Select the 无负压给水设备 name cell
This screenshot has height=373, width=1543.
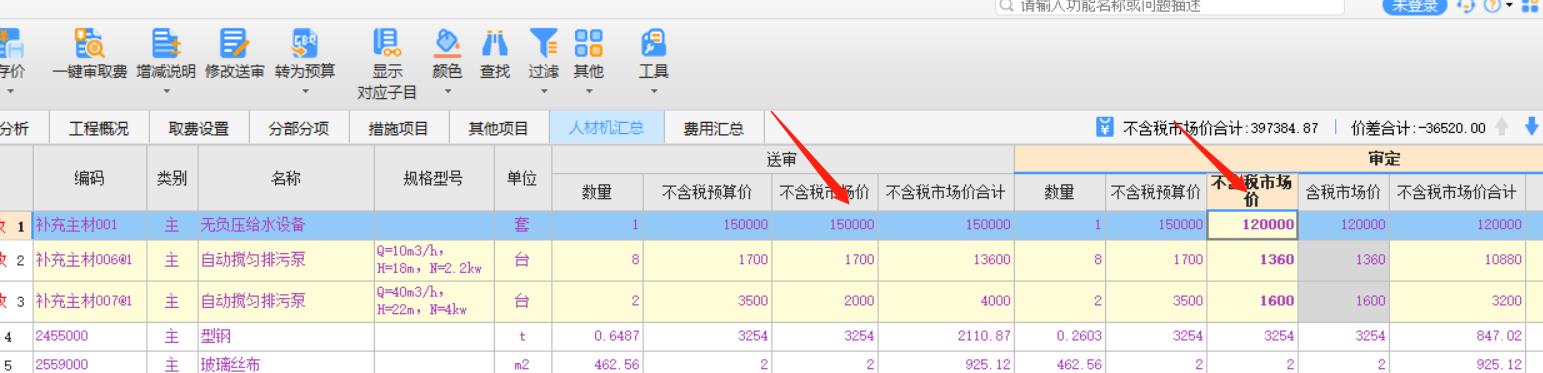[x=285, y=225]
